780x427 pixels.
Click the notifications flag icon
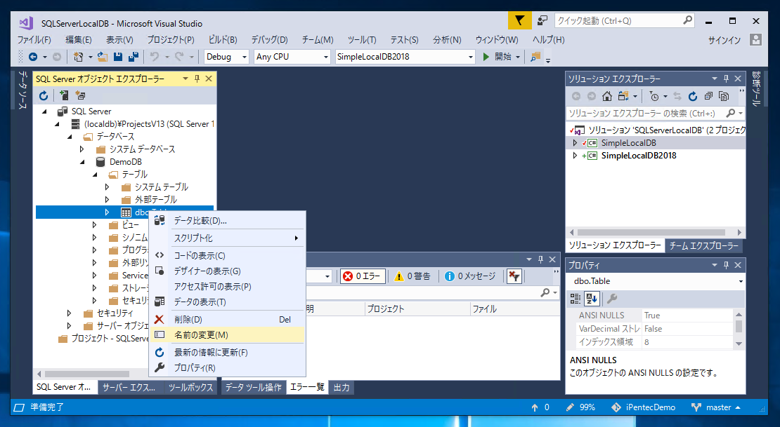tap(519, 21)
